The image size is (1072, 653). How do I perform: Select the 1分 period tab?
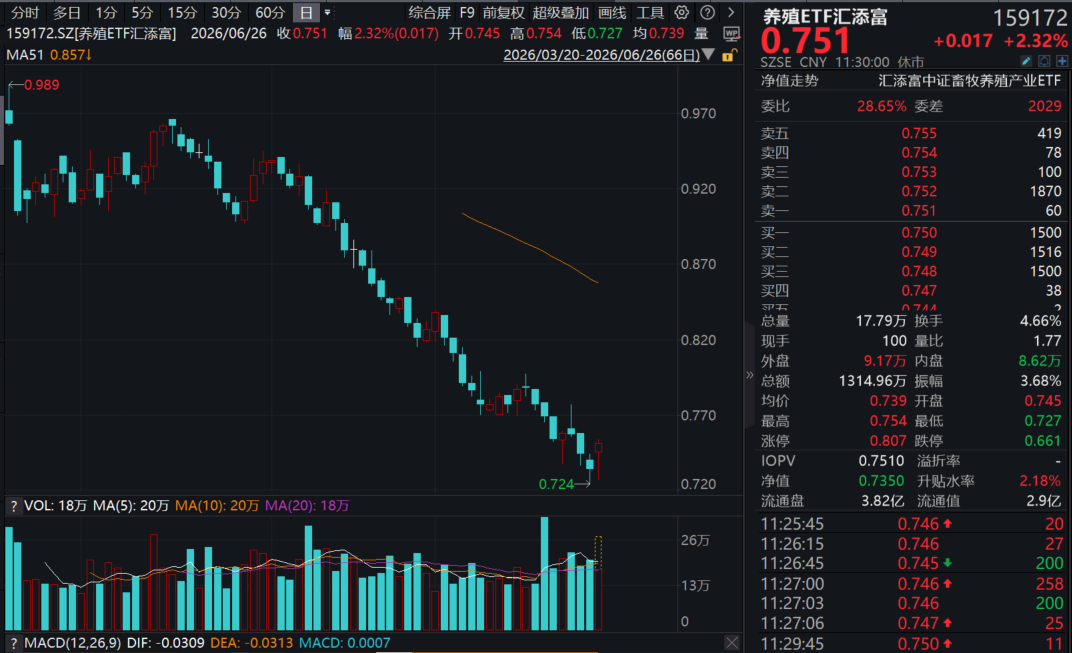click(106, 12)
